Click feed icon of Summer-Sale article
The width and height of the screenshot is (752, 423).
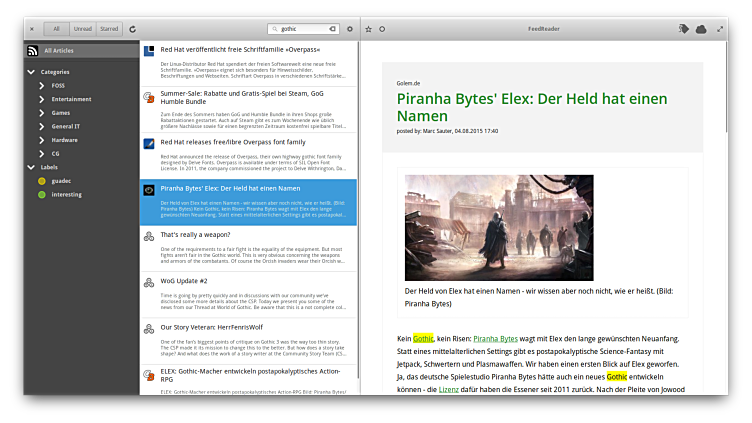tap(149, 97)
